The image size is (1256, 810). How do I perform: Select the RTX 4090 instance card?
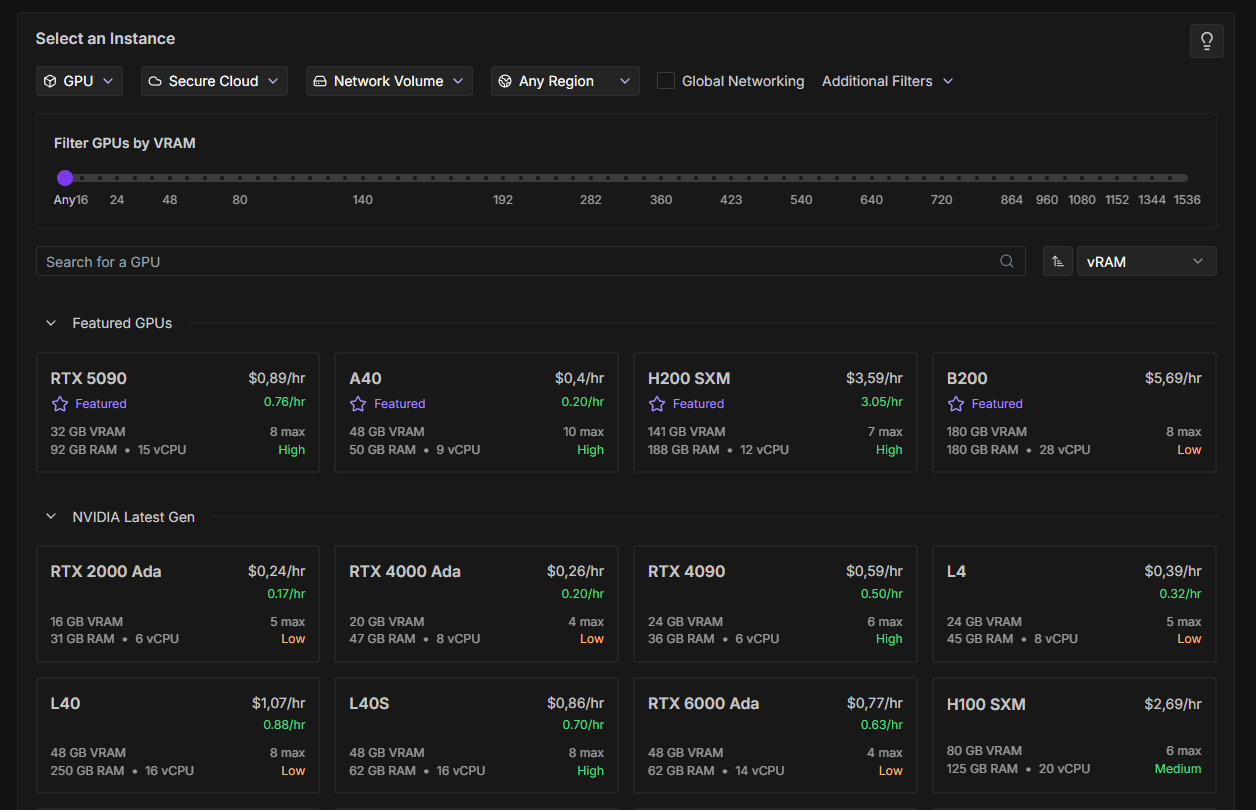[x=775, y=603]
